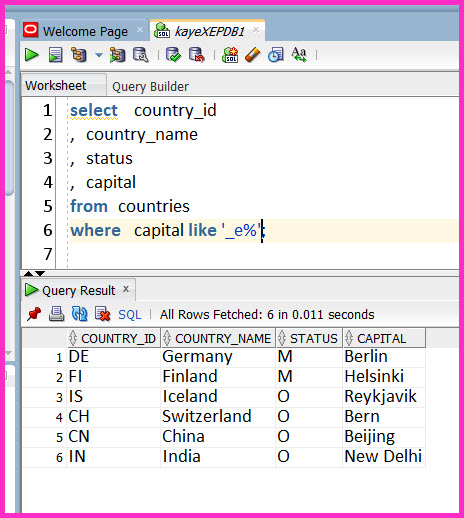Open the SQL History clock icon
The image size is (464, 518).
point(276,55)
